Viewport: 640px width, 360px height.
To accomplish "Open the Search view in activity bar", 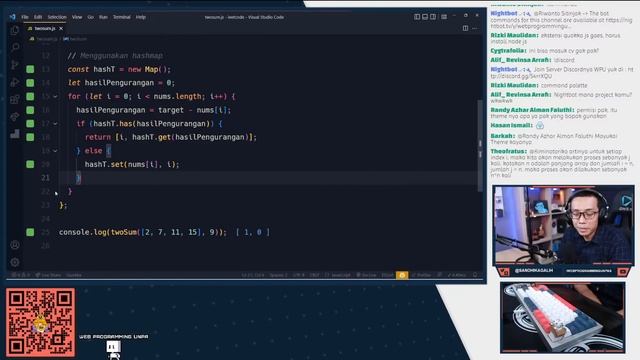I will pos(15,47).
